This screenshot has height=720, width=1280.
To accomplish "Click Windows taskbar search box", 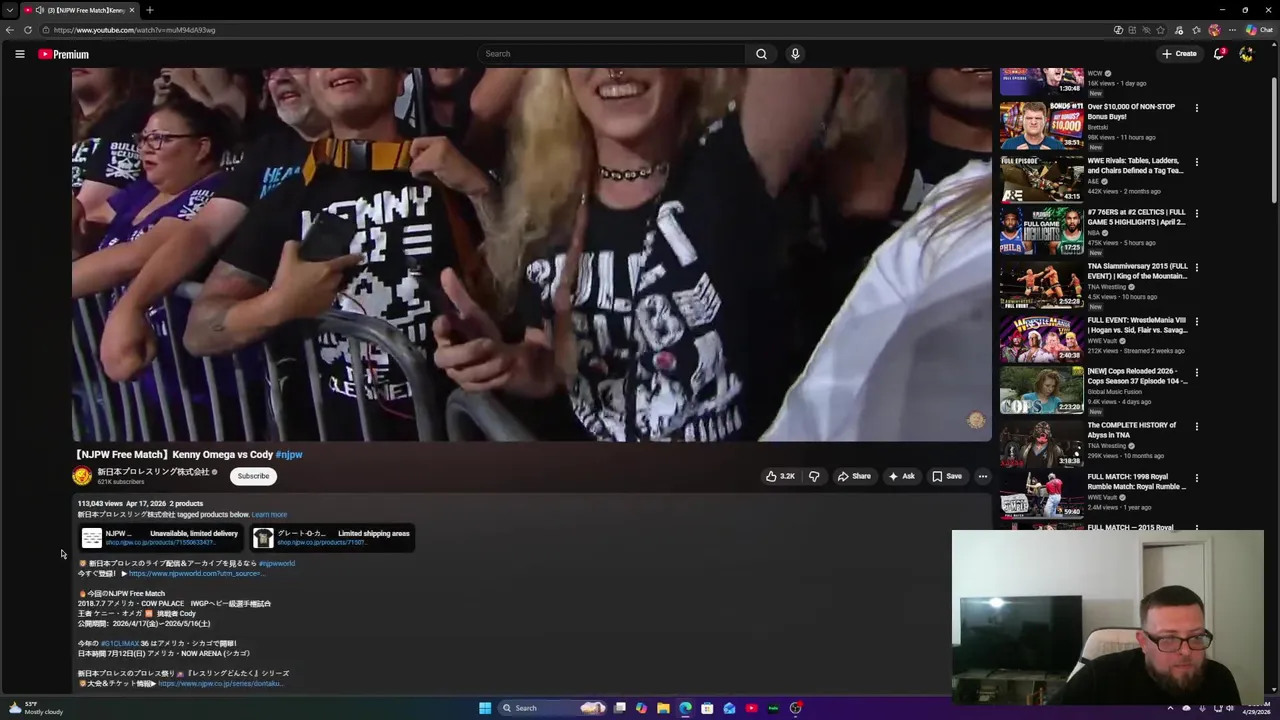I will [552, 708].
